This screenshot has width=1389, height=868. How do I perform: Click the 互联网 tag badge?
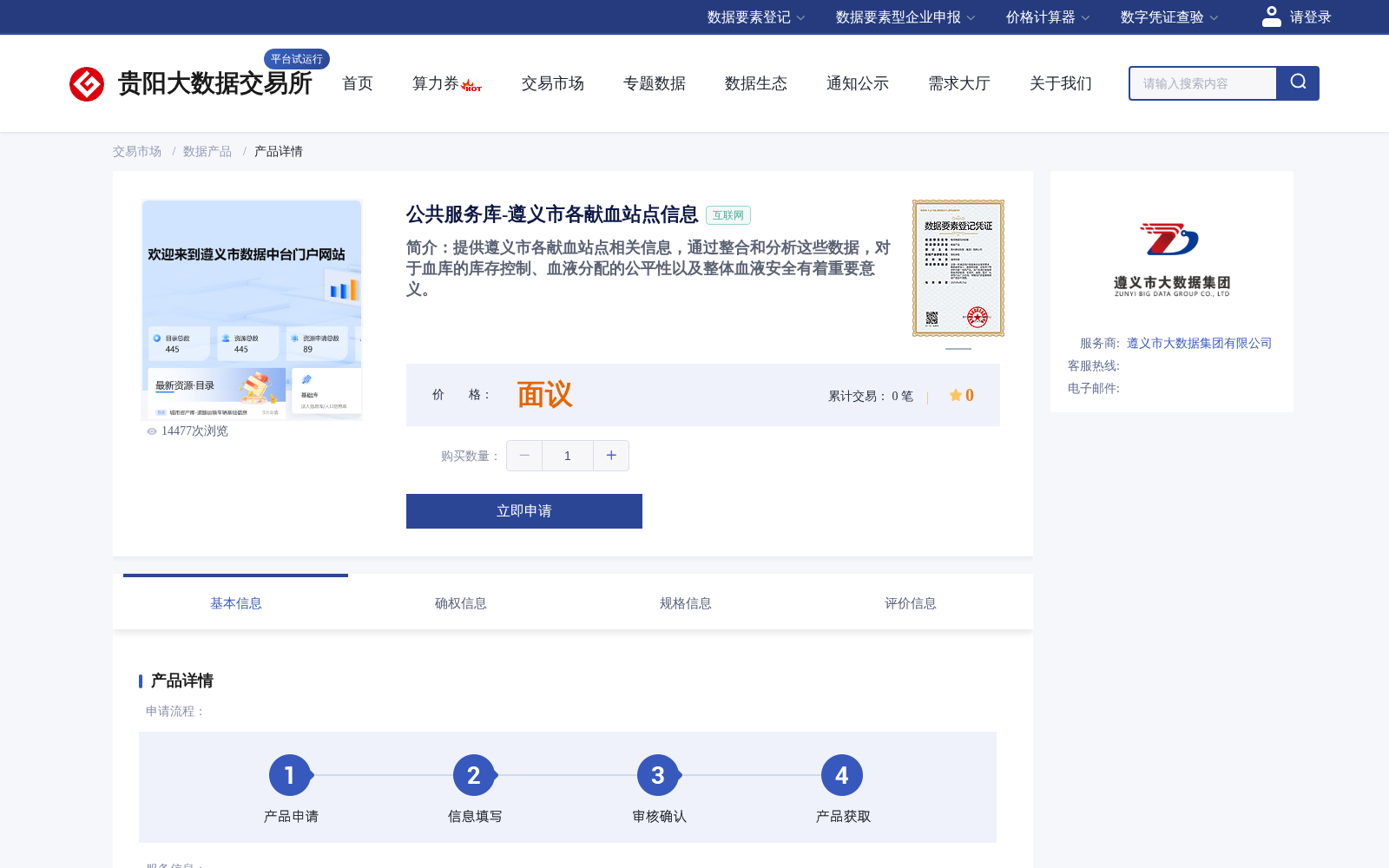pos(728,215)
